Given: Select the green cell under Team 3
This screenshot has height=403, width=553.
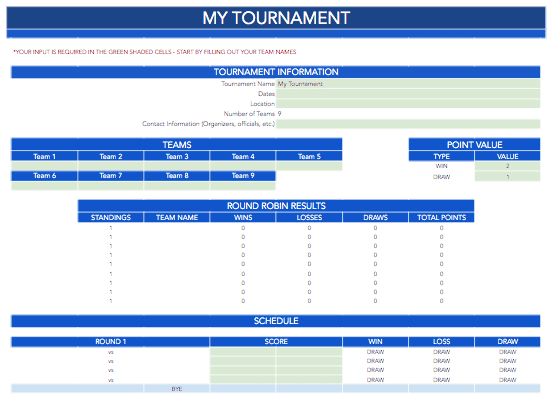Looking at the screenshot, I should pos(177,166).
